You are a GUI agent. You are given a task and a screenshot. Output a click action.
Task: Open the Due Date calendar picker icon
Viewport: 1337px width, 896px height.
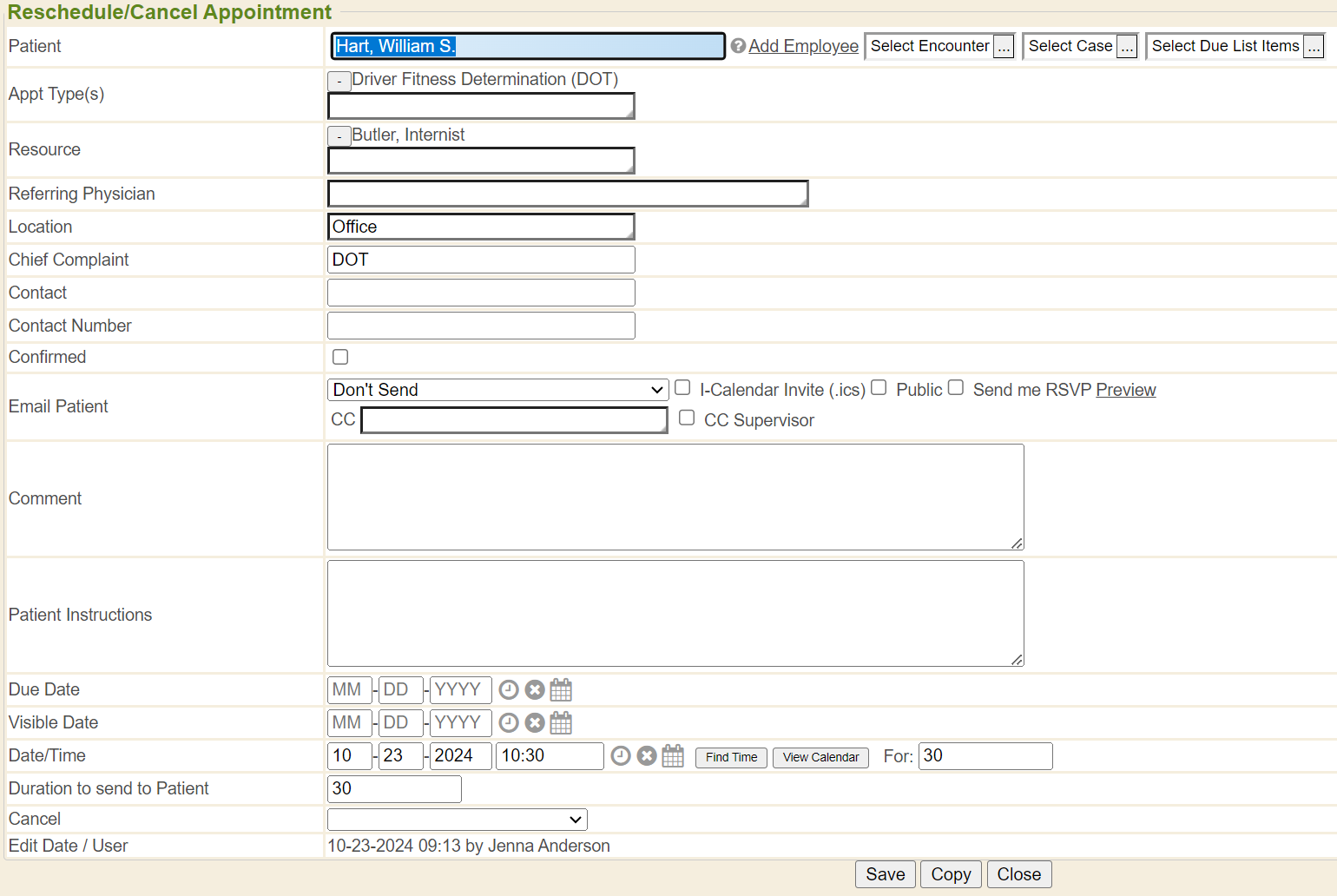tap(561, 690)
